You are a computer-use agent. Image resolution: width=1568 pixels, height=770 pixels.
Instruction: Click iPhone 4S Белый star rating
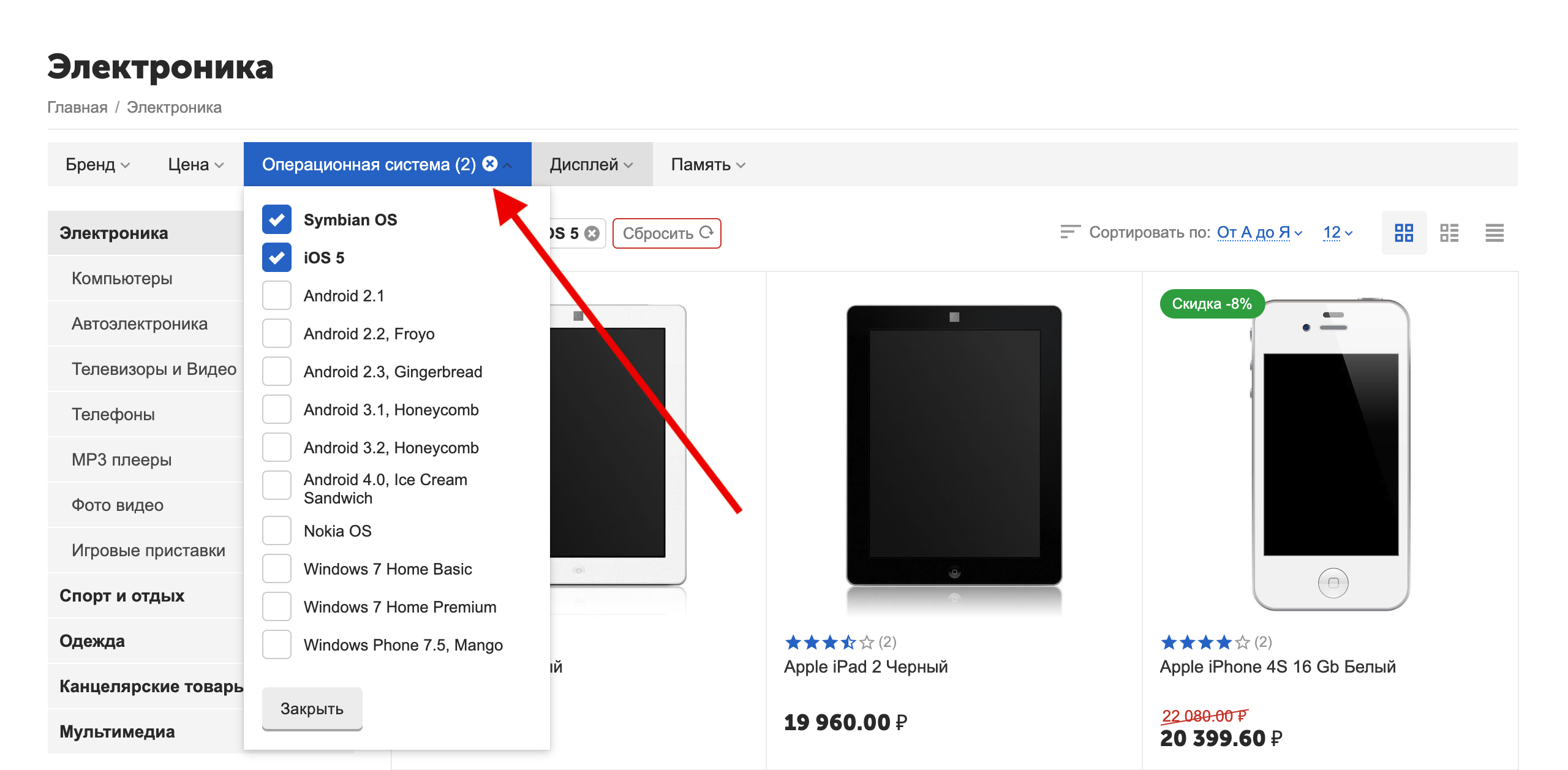click(1205, 642)
